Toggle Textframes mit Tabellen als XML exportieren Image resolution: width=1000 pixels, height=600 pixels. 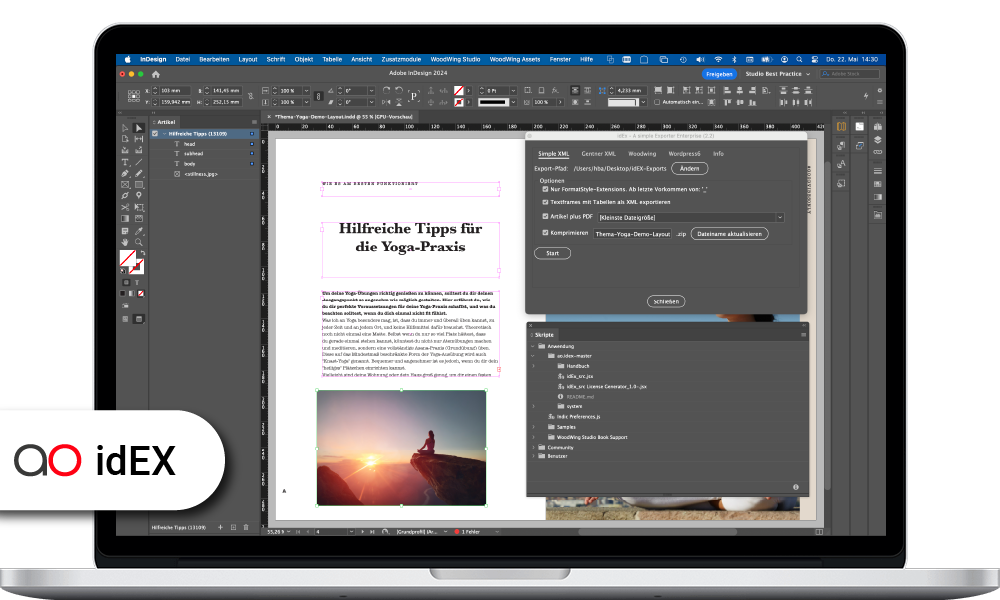click(x=545, y=202)
